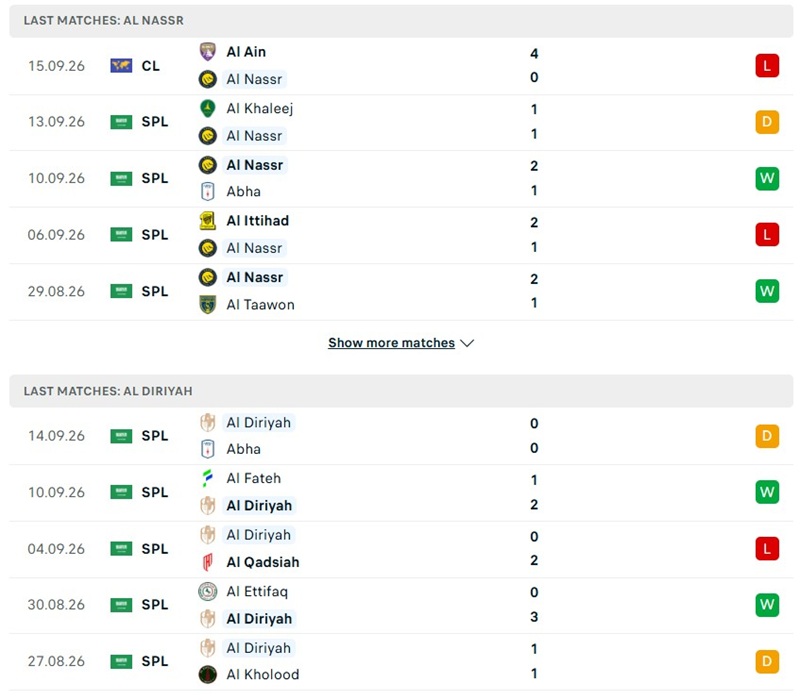Image resolution: width=800 pixels, height=700 pixels.
Task: Select the Al Nassr vs Abha match row
Action: pyautogui.click(x=401, y=179)
